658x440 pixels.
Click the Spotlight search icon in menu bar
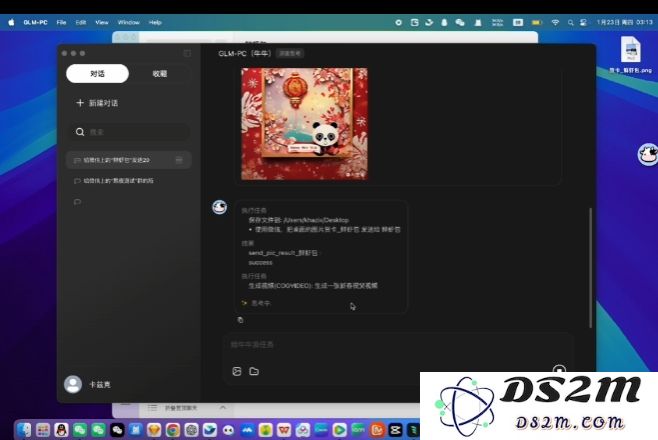click(570, 23)
